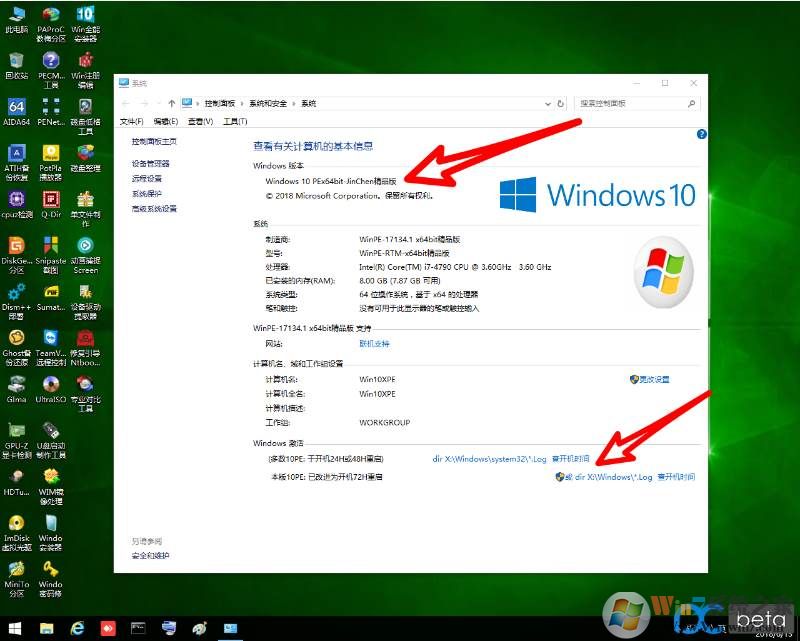
Task: Click the 更改设置 link
Action: click(654, 380)
